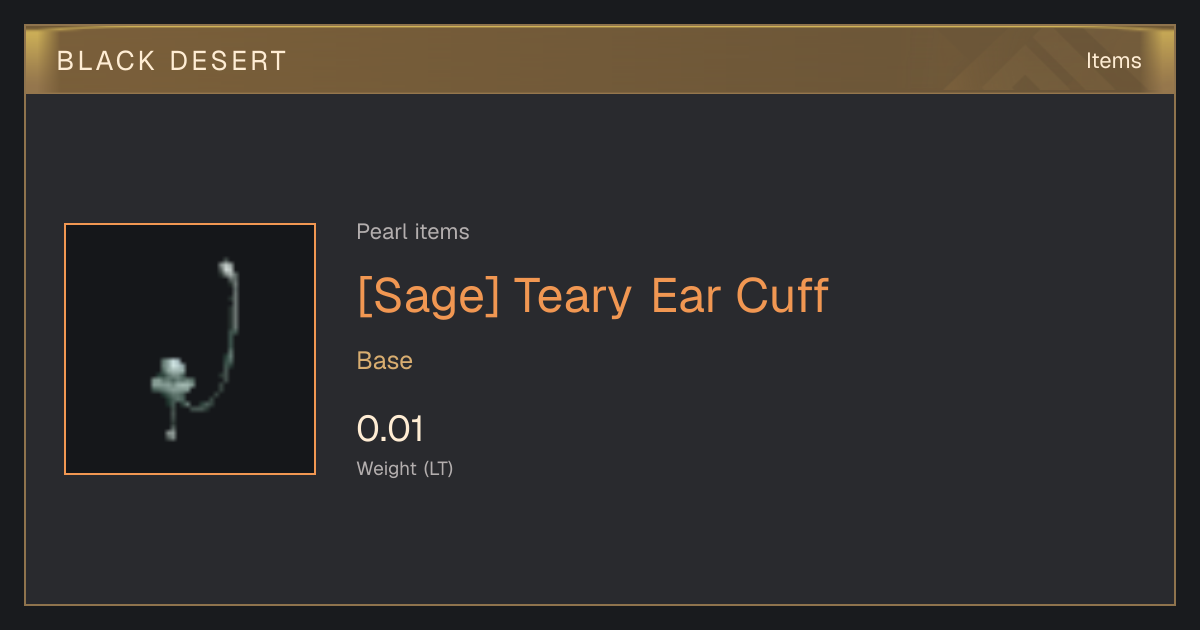Click the word Ear in the title
Viewport: 1200px width, 630px height.
pos(685,296)
